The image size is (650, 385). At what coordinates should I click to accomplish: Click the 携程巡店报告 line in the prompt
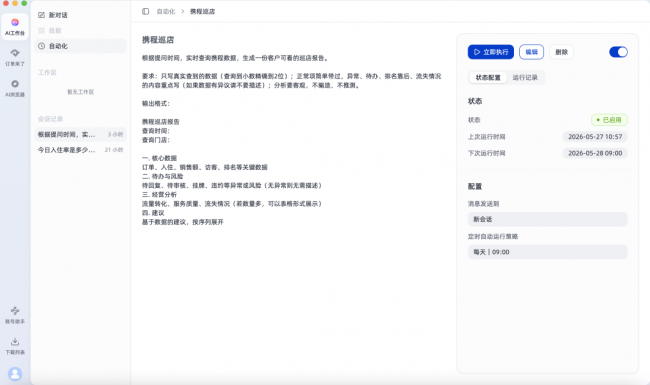tap(161, 122)
